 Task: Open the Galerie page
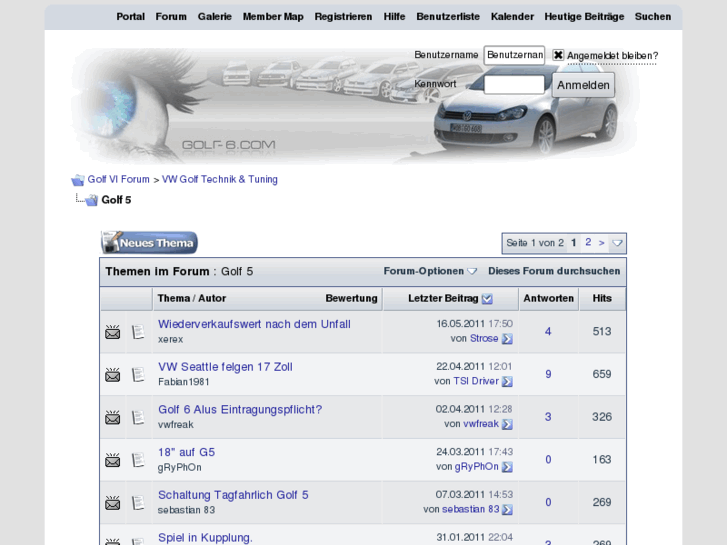coord(215,17)
